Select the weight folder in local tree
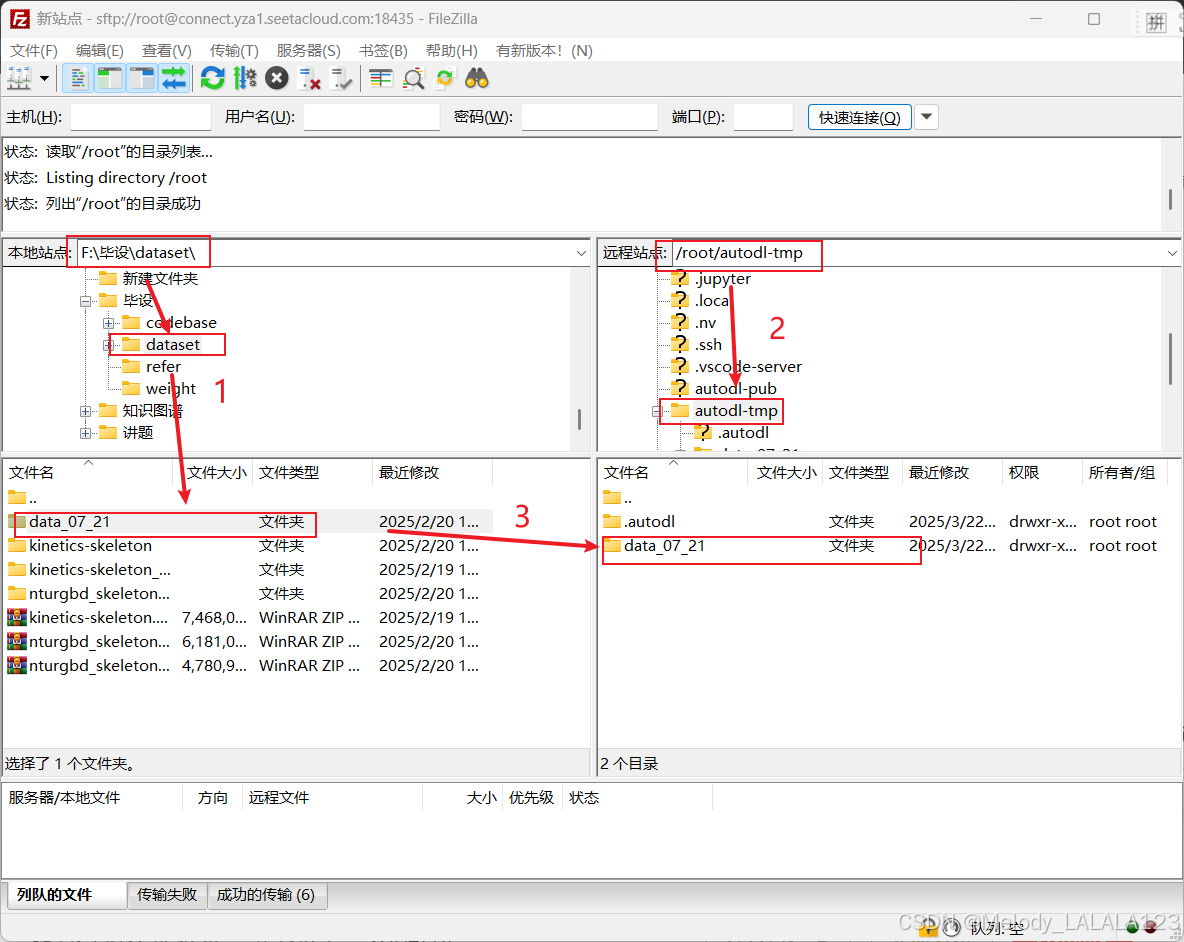Viewport: 1184px width, 942px height. [170, 389]
